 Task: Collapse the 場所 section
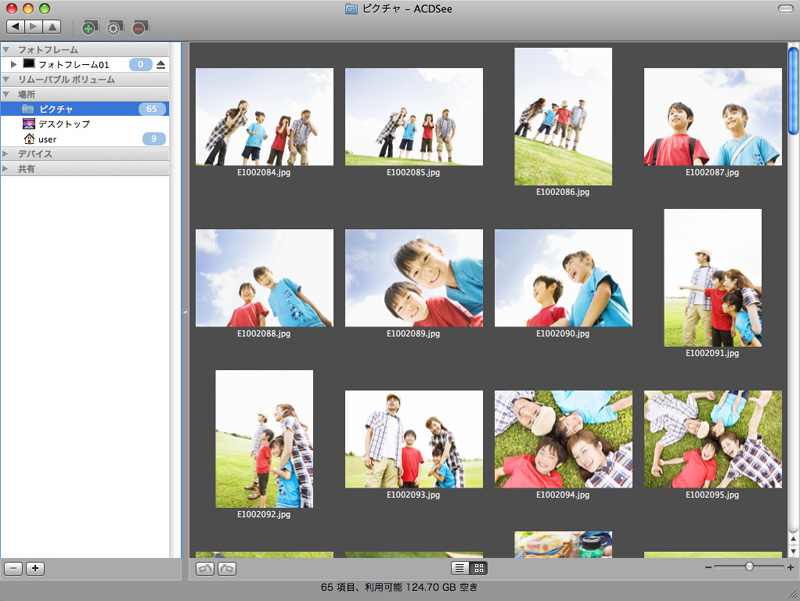[x=6, y=94]
